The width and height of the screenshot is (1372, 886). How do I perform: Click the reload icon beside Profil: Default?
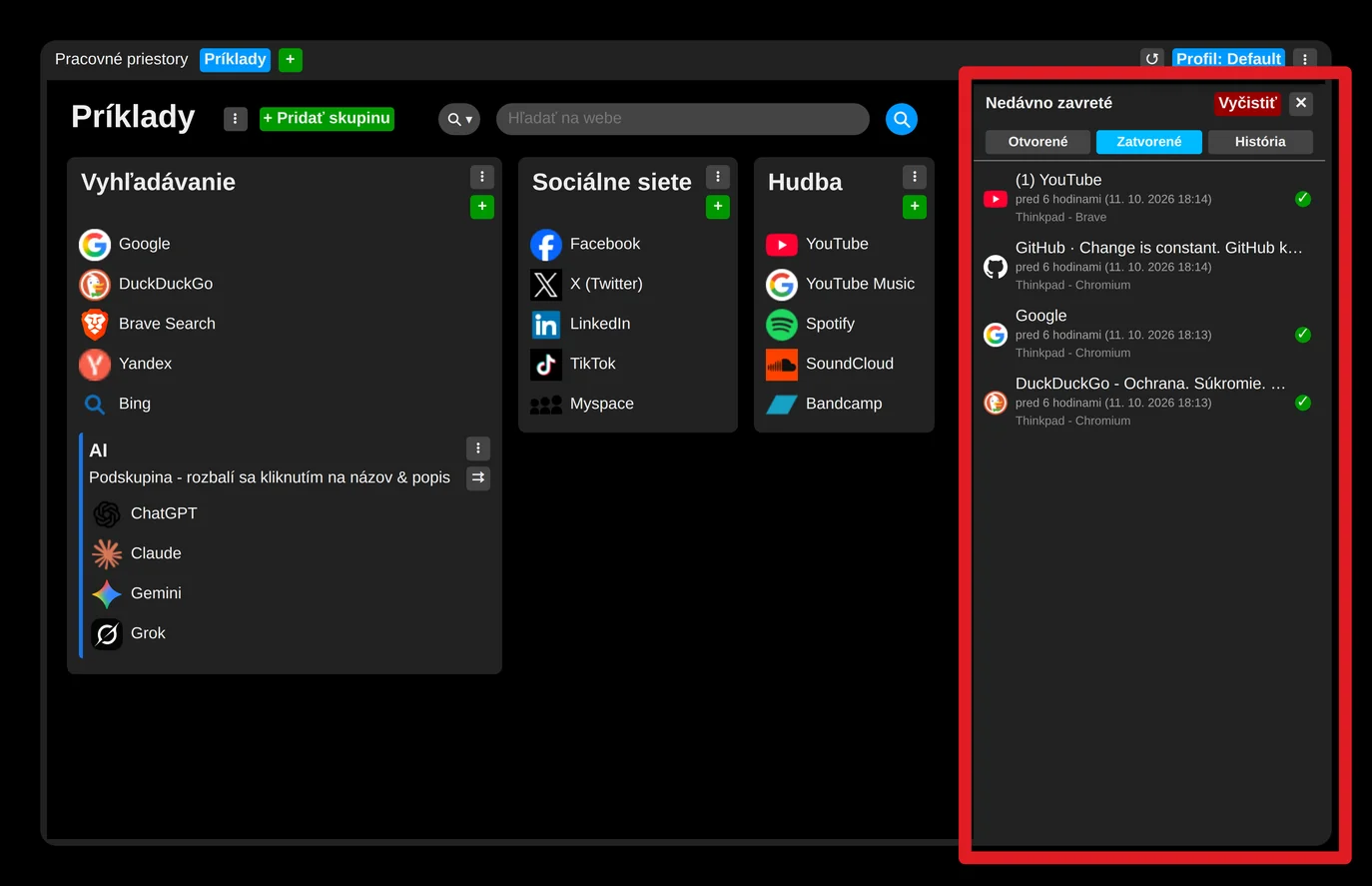pos(1152,59)
